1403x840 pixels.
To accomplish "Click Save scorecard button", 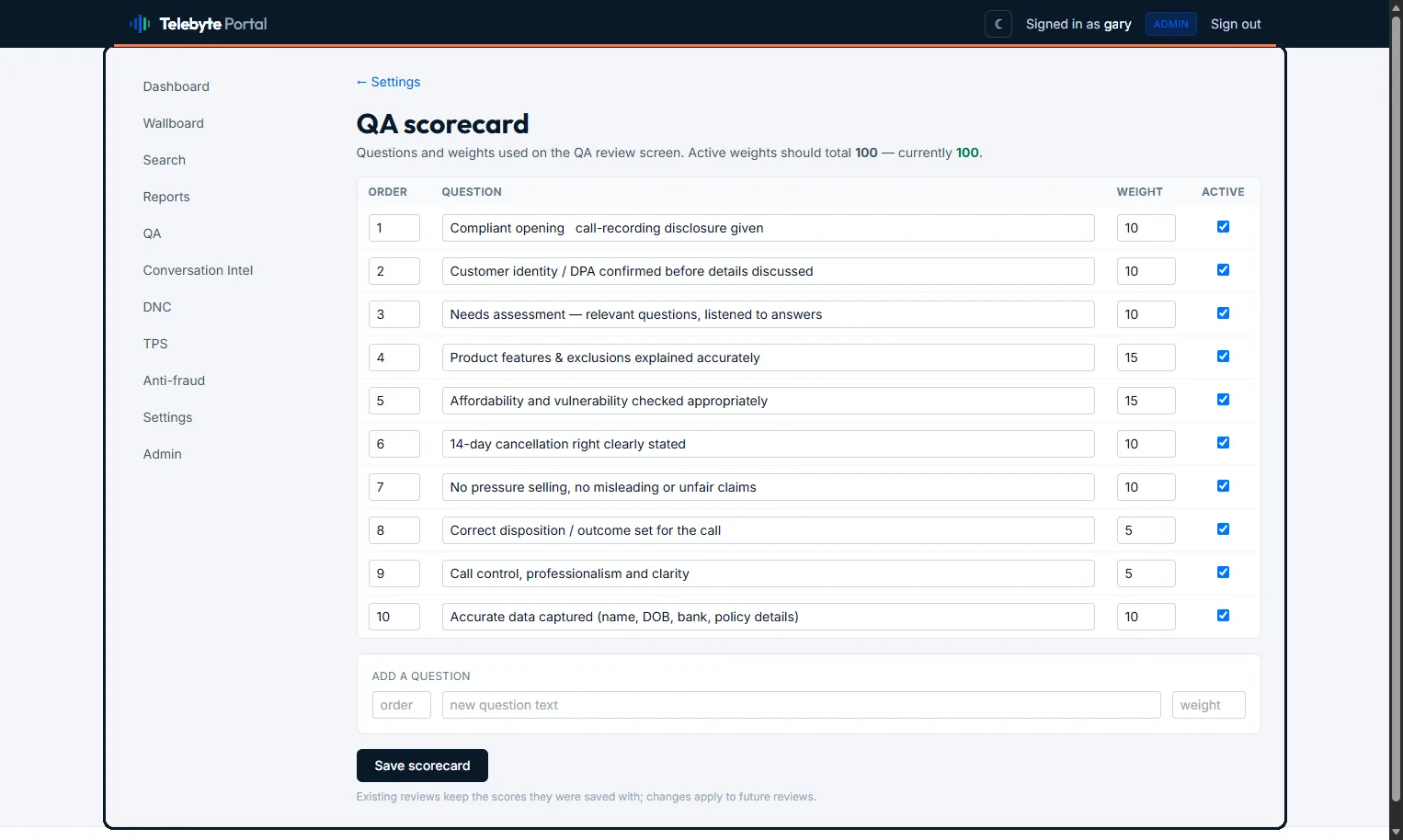I will pos(422,766).
